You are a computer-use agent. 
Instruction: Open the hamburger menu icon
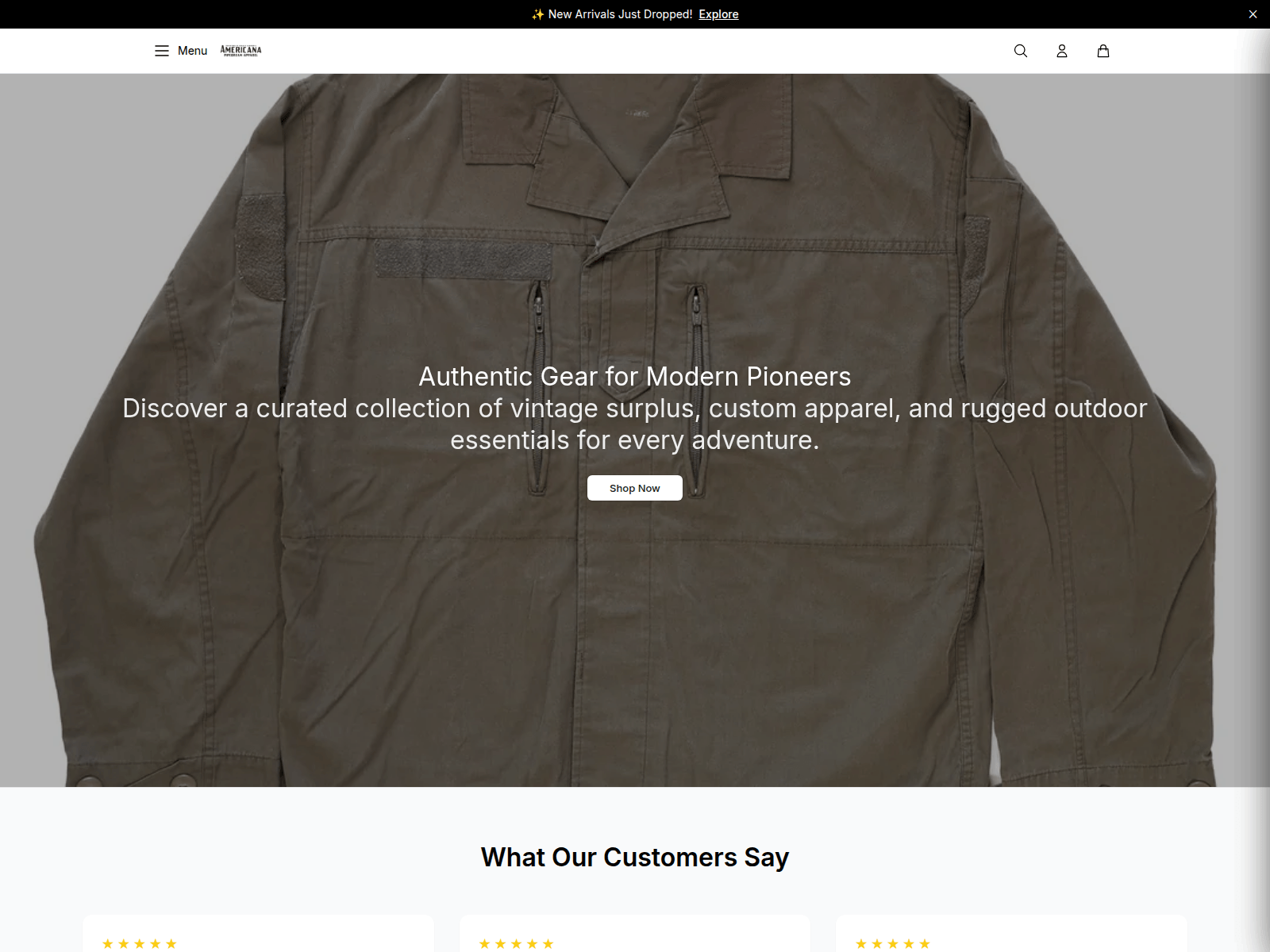coord(162,51)
